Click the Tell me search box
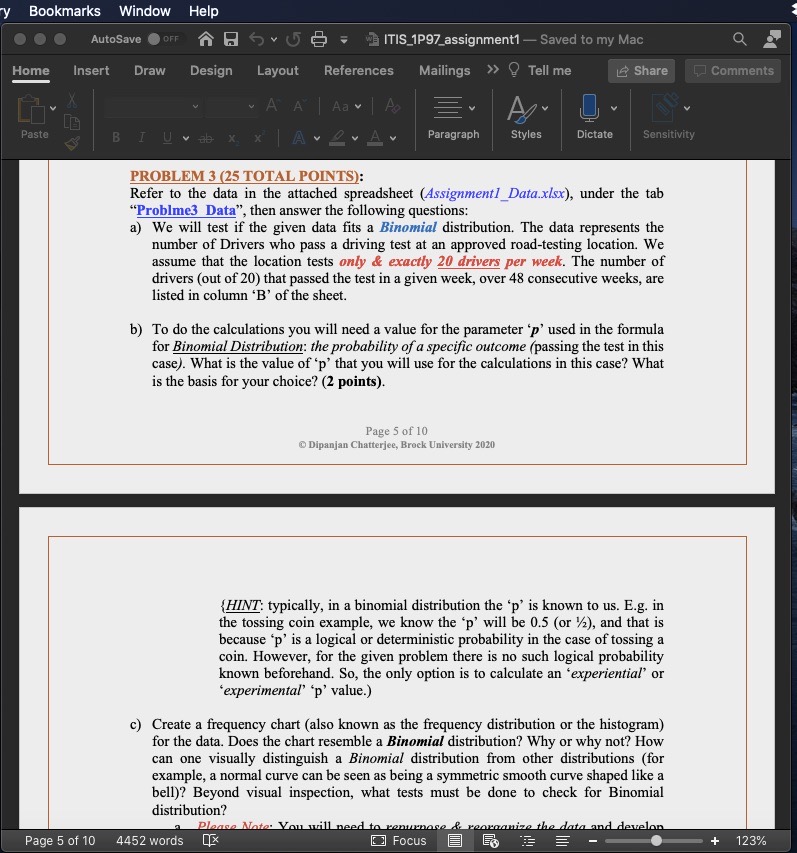 point(540,70)
